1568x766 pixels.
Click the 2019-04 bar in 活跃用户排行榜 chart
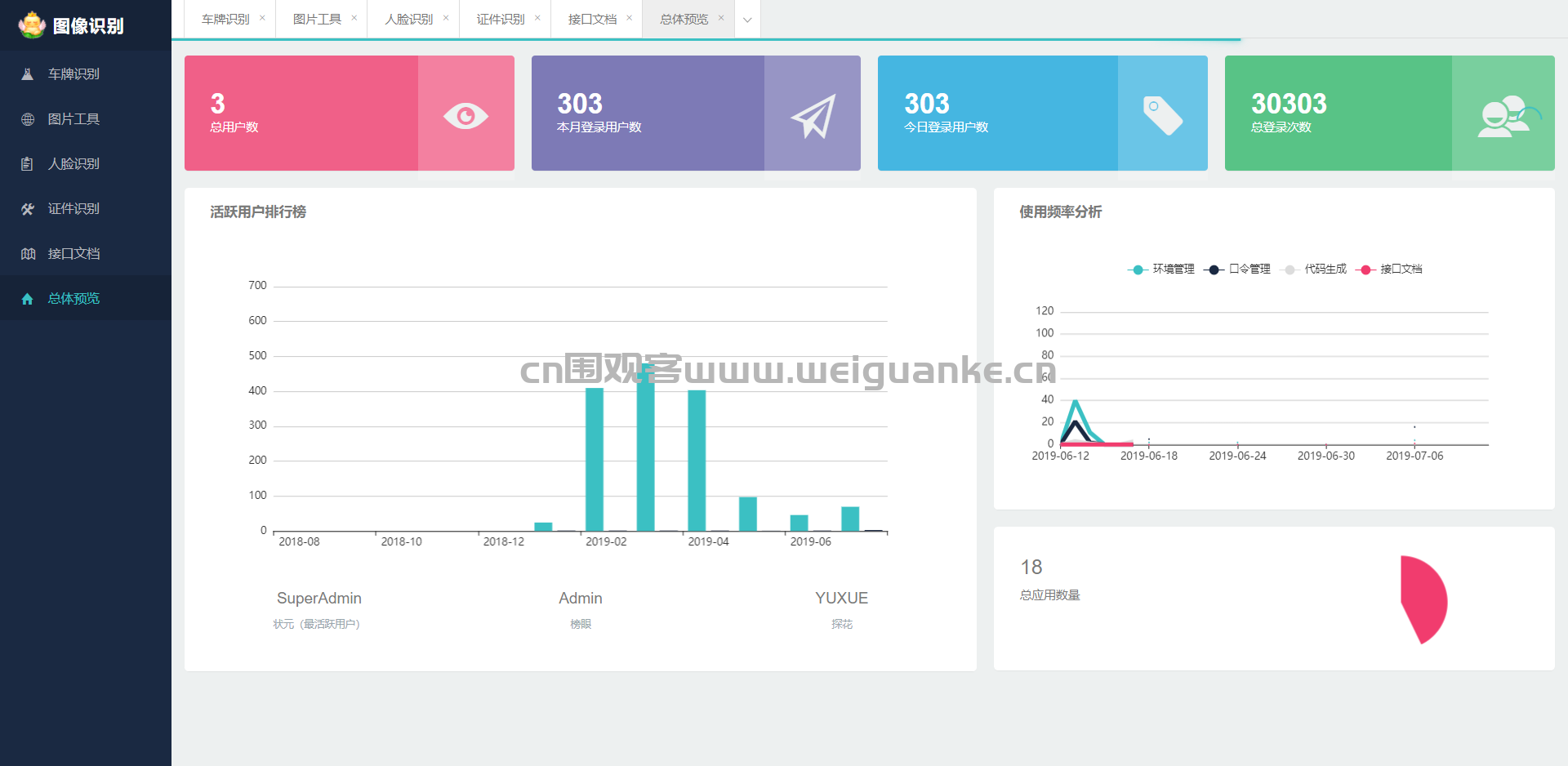click(x=697, y=461)
